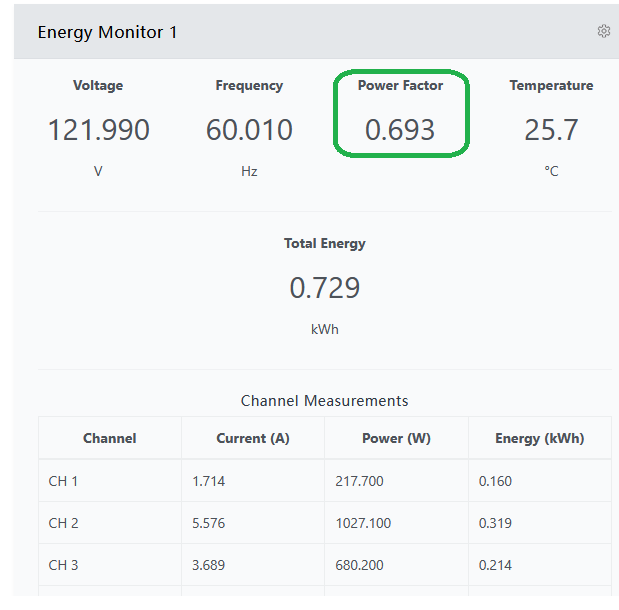Select the Voltage reading 121.990
The image size is (619, 610).
[98, 130]
